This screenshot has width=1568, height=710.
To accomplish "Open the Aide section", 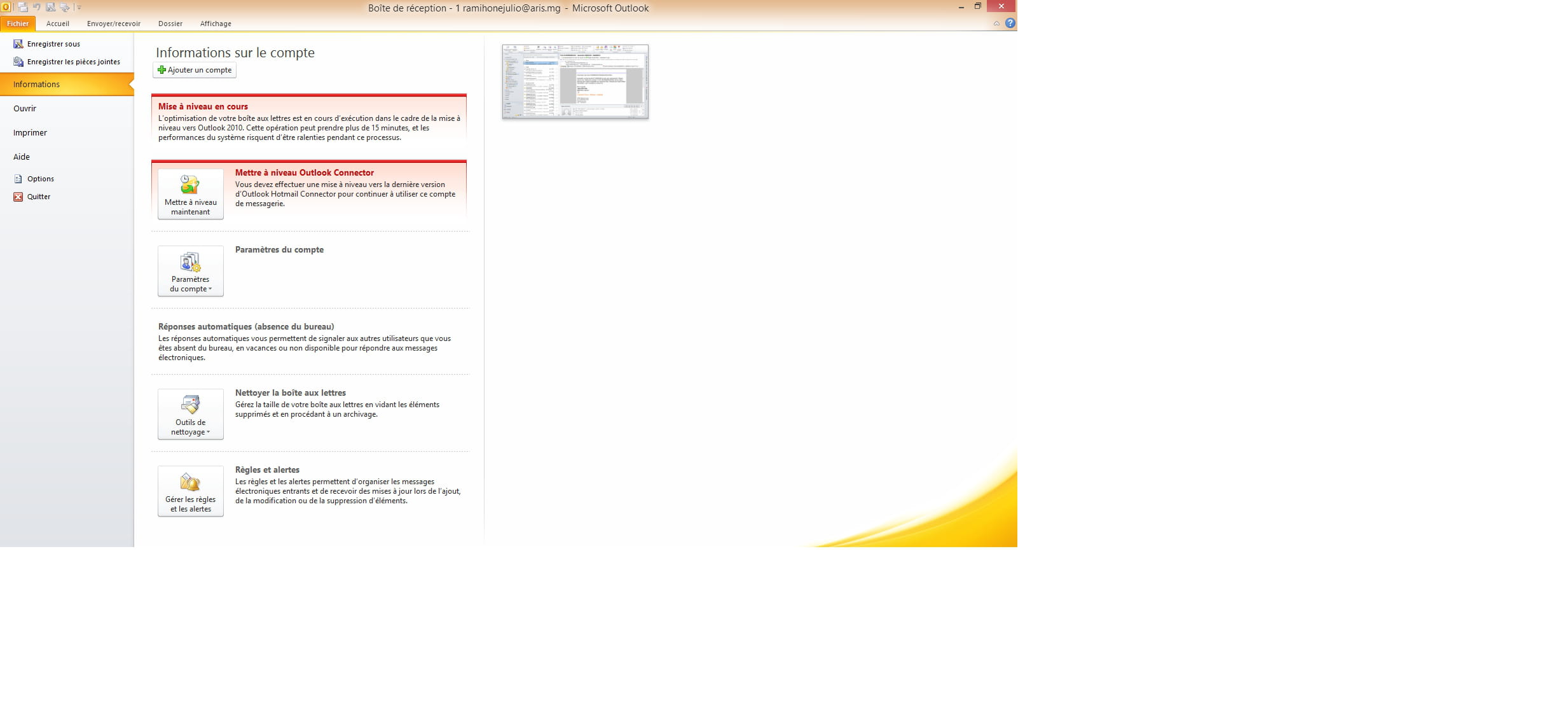I will 22,157.
